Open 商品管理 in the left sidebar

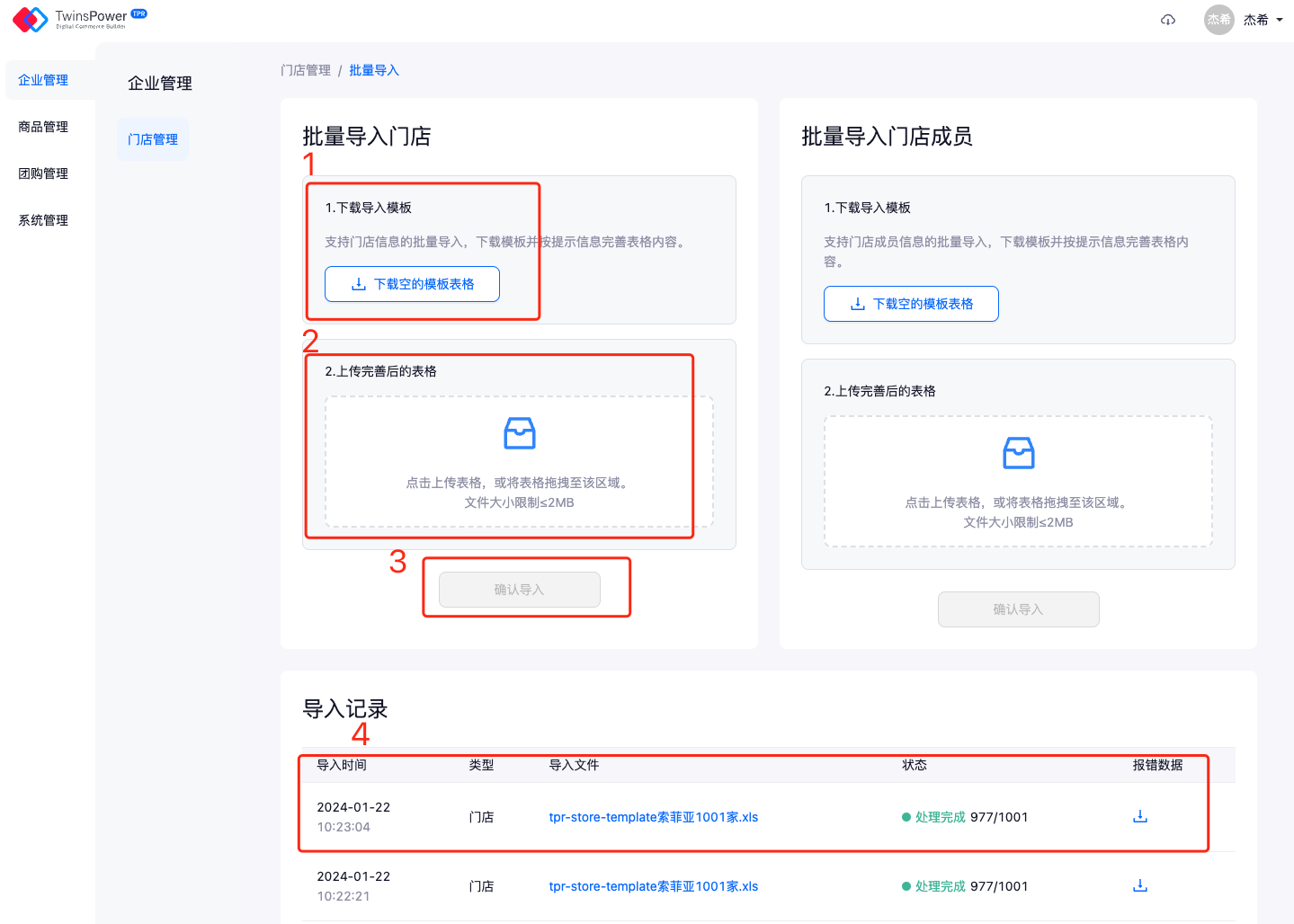pyautogui.click(x=43, y=127)
